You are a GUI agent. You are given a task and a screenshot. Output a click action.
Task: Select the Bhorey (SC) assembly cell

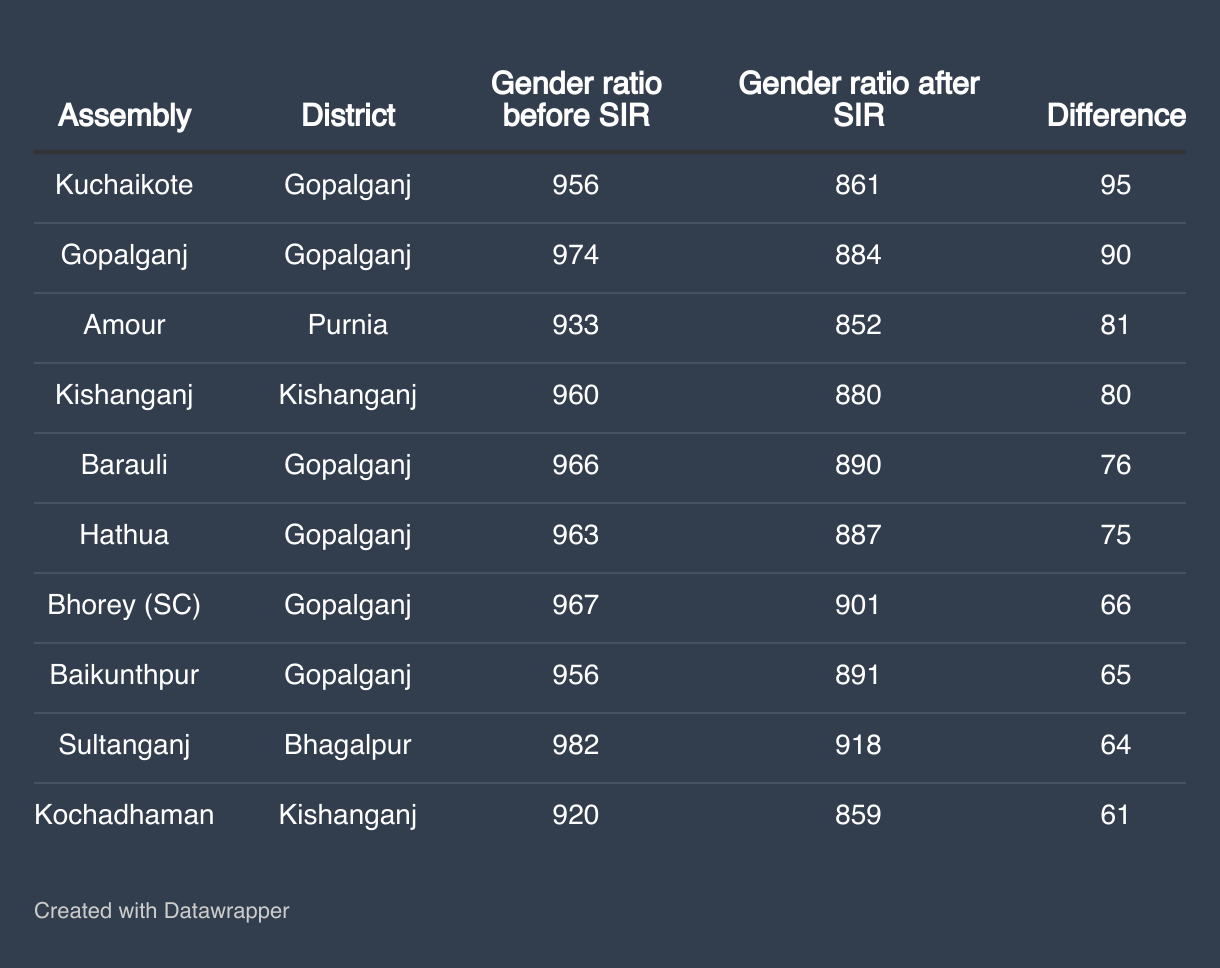point(124,605)
